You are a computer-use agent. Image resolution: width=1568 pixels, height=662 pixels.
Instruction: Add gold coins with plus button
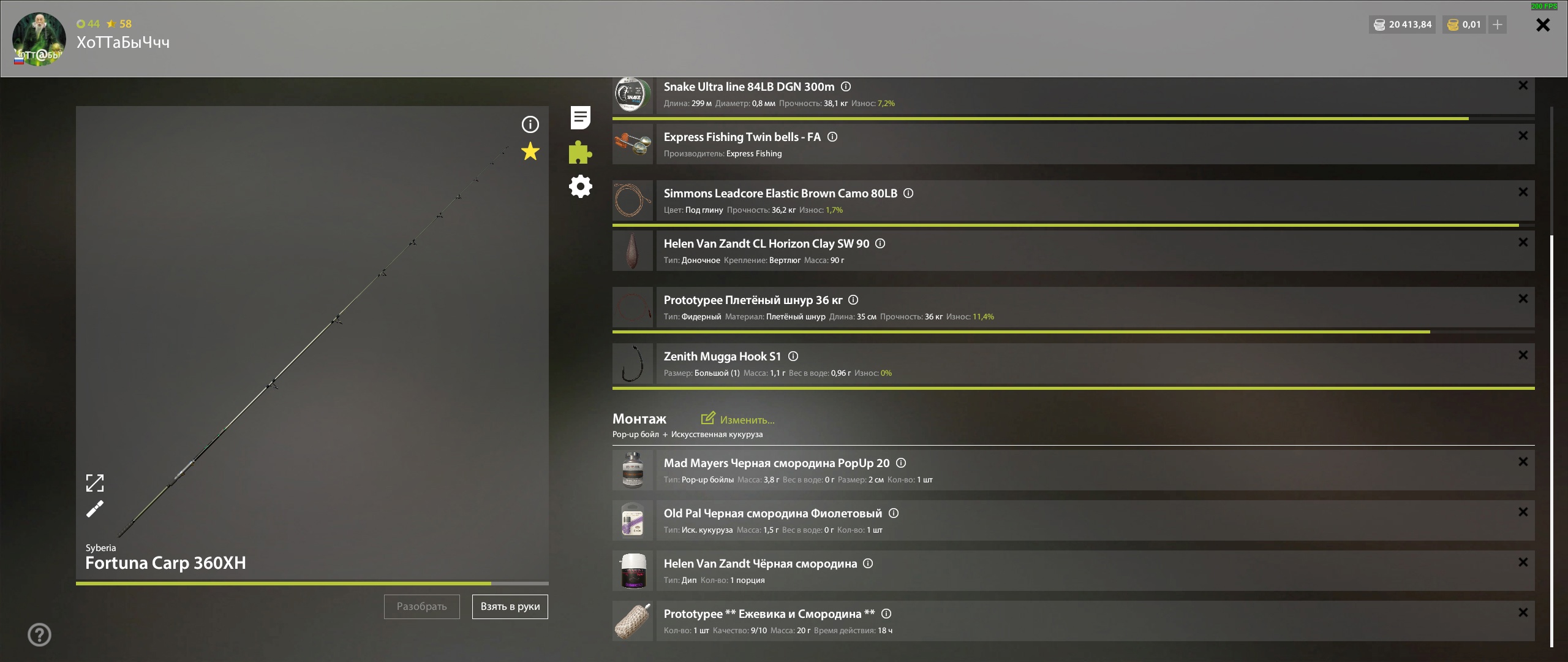[x=1498, y=25]
